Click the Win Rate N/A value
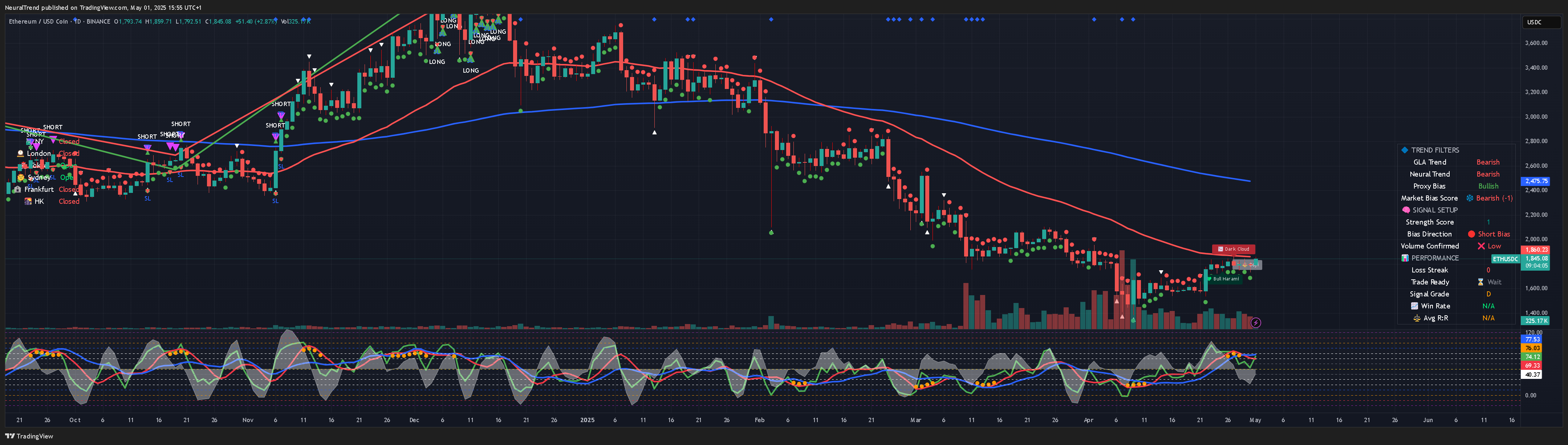1568x445 pixels. click(1488, 306)
